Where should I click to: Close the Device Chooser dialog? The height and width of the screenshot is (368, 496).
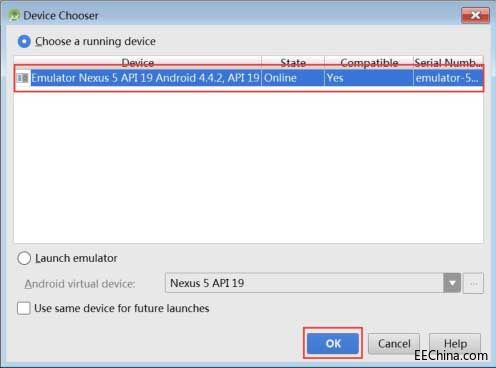pyautogui.click(x=475, y=15)
